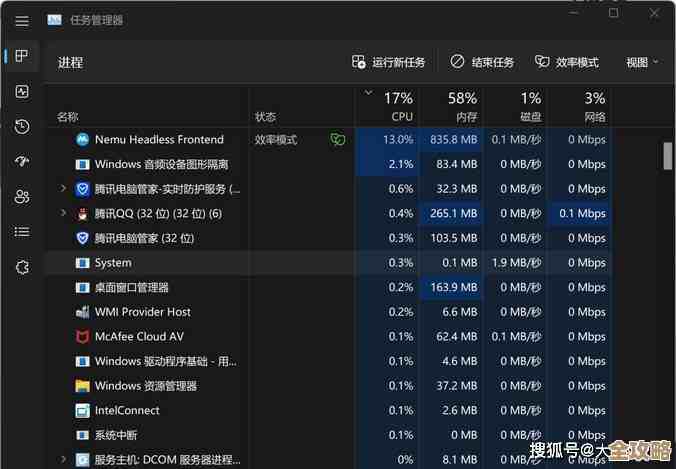This screenshot has width=676, height=469.
Task: Select the McAfee Cloud AV row name
Action: click(x=139, y=337)
